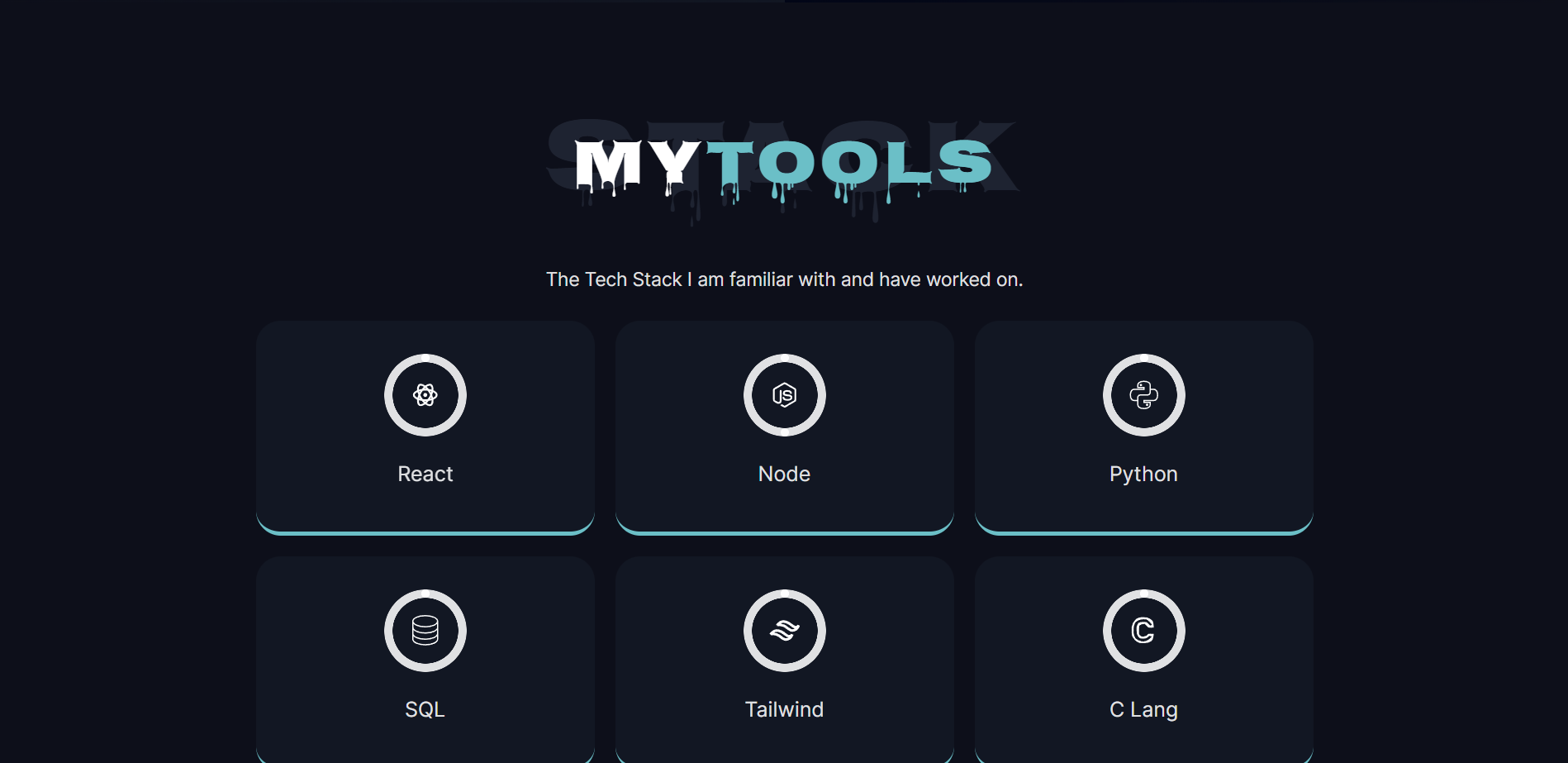Viewport: 1568px width, 763px height.
Task: Click the SQL database icon
Action: (425, 631)
